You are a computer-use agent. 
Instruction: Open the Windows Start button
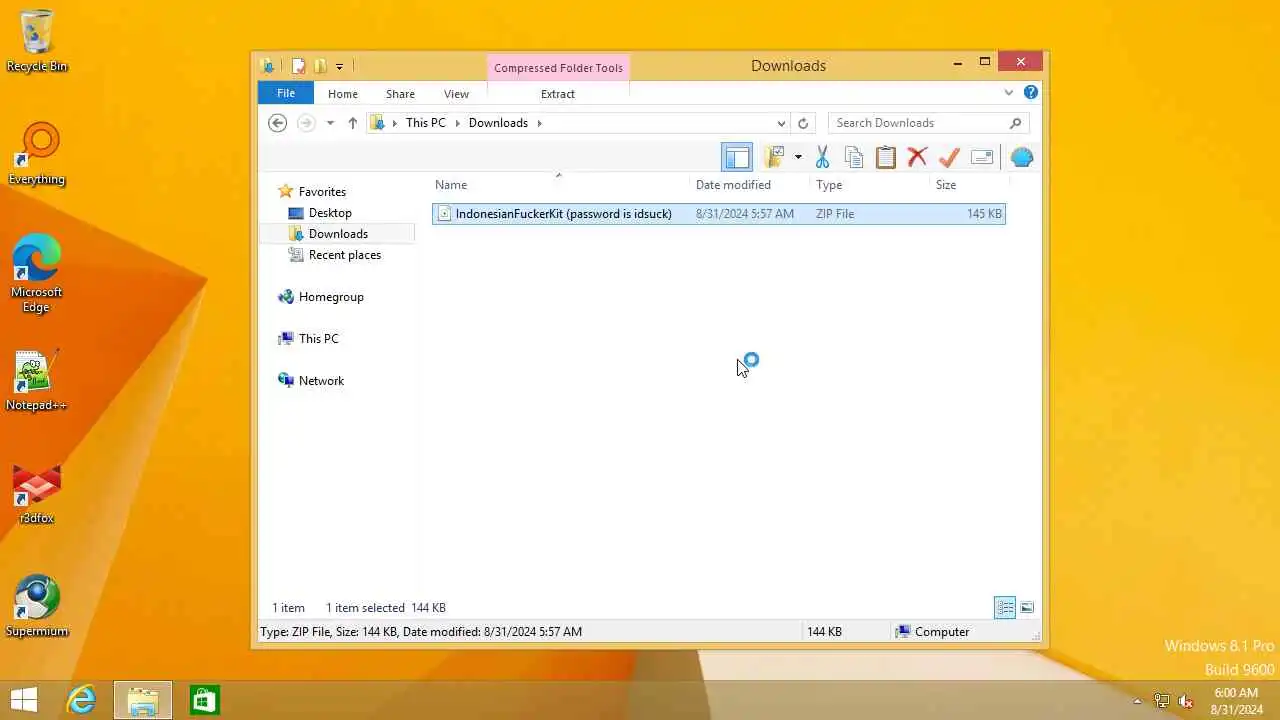[24, 700]
